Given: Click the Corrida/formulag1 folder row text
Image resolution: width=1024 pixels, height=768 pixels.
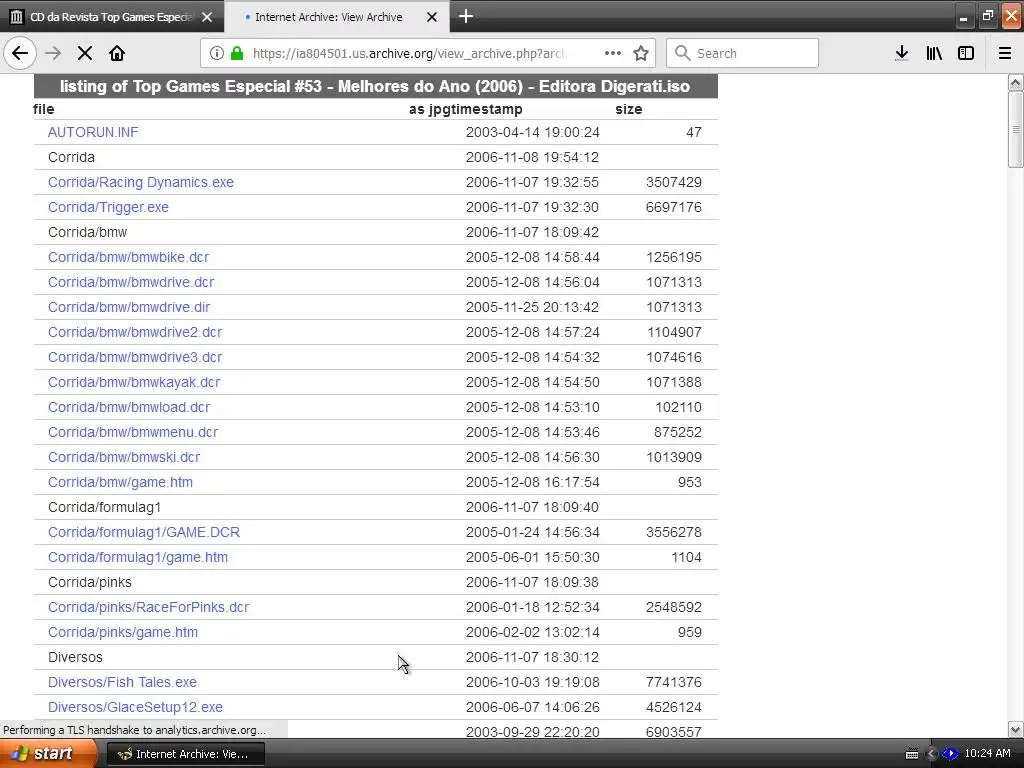Looking at the screenshot, I should (104, 507).
